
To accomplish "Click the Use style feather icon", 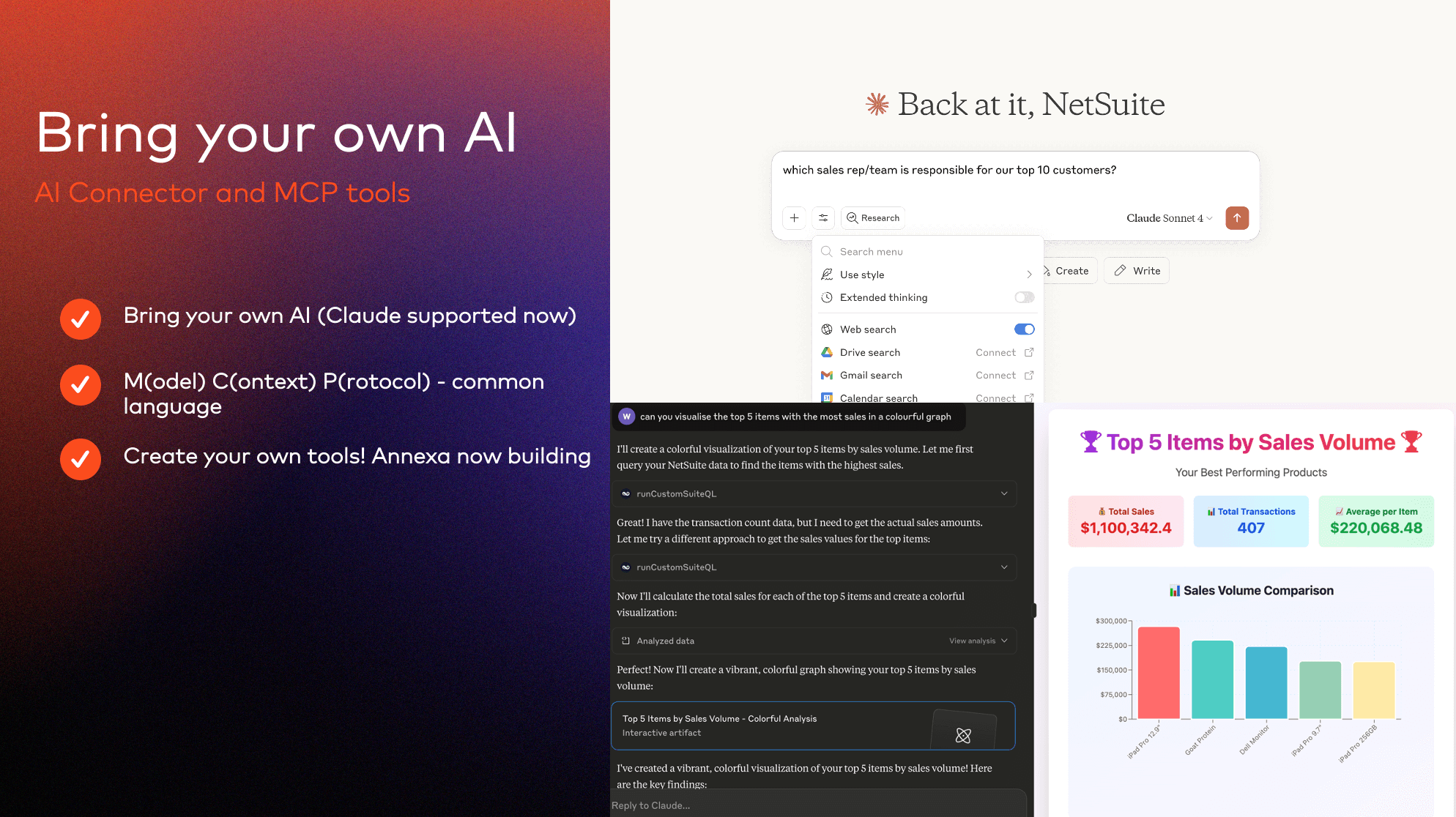I will click(827, 275).
